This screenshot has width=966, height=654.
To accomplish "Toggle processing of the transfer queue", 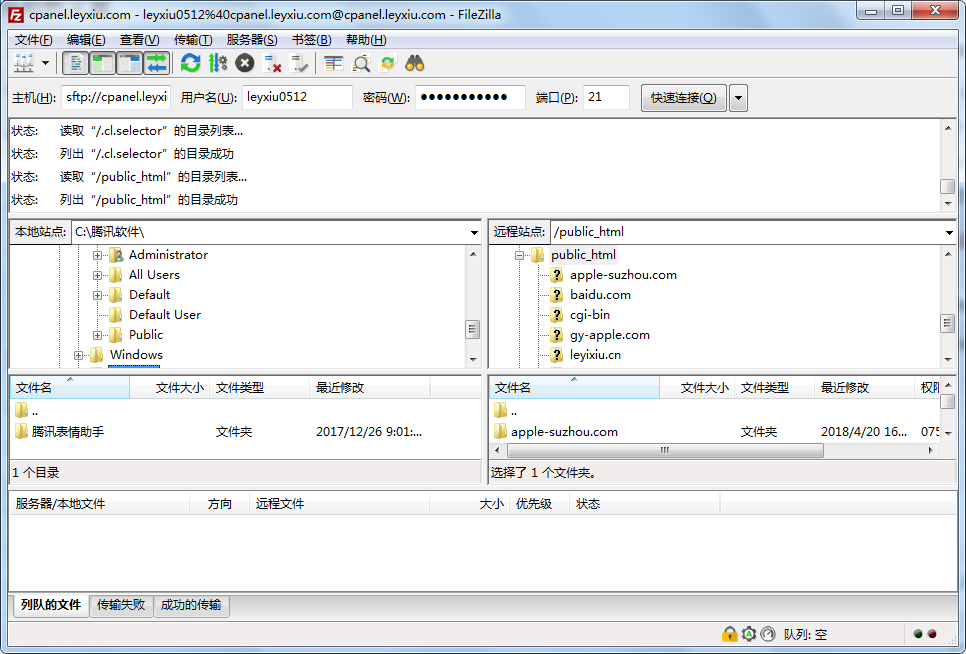I will 217,63.
